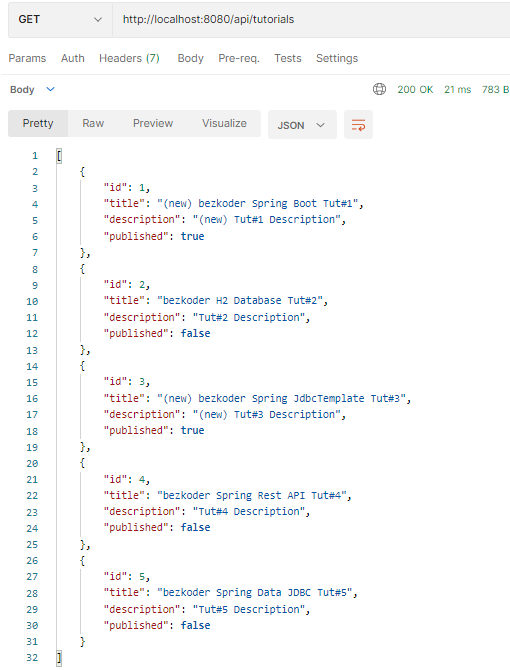Click title "bezkoder H2 Database Tut#2"
This screenshot has width=510, height=670.
(x=240, y=301)
